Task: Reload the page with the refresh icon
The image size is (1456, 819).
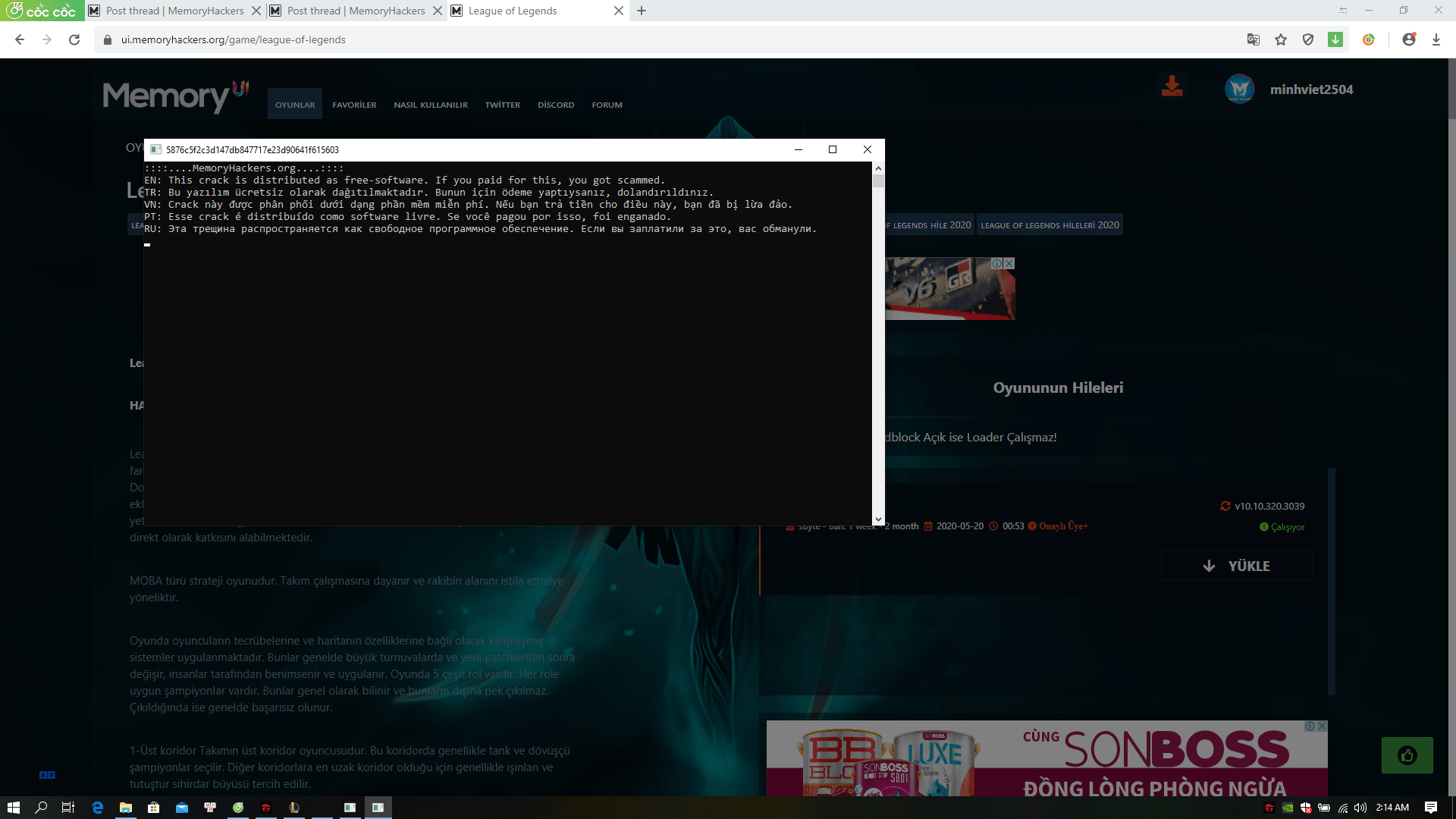Action: (x=74, y=39)
